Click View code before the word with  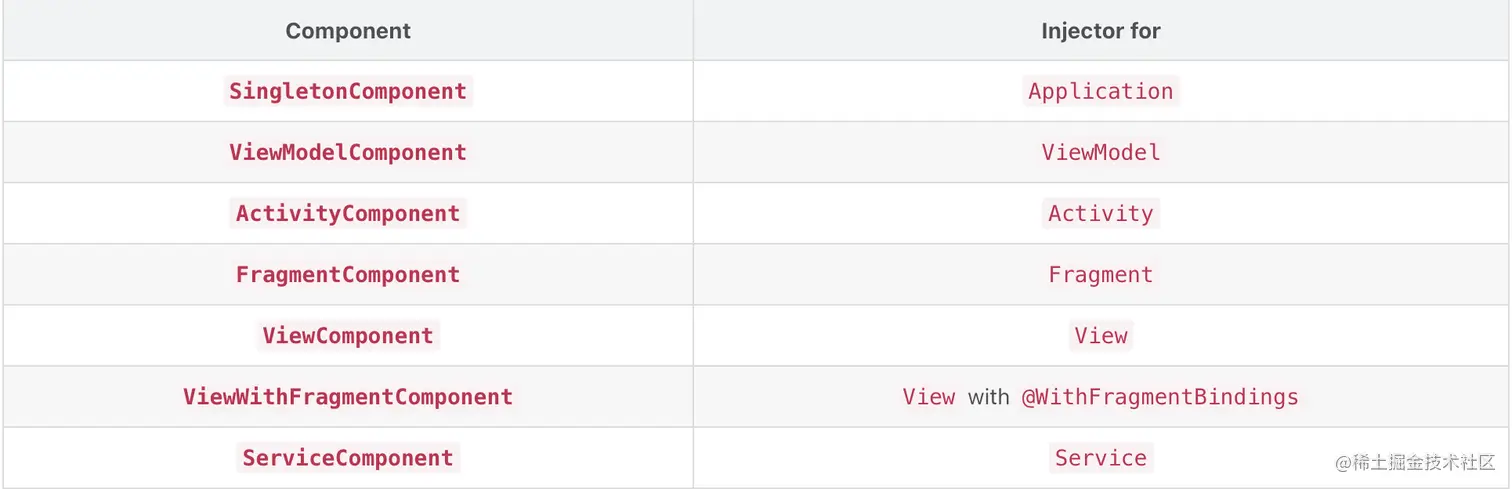(929, 396)
